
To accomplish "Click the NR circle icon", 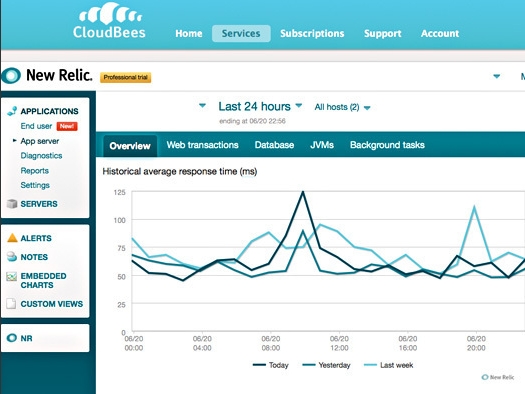I will coord(12,338).
